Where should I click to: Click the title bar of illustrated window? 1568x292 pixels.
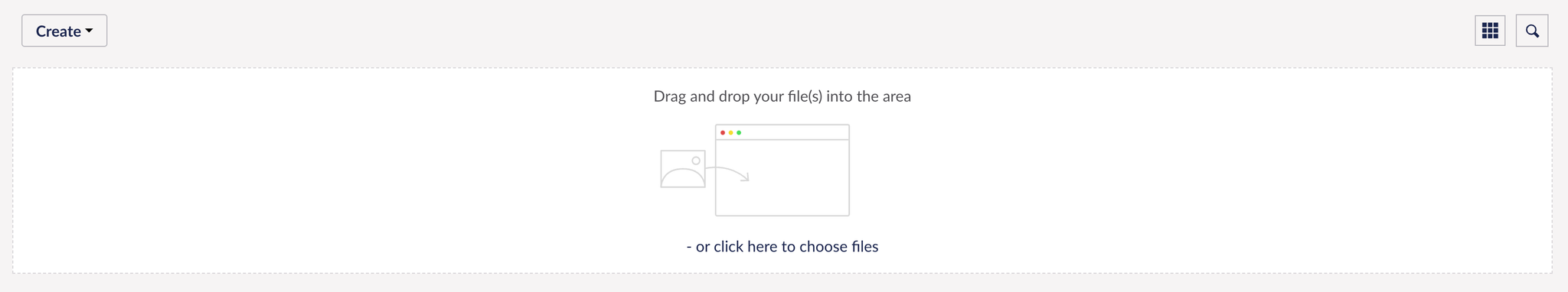tap(782, 132)
